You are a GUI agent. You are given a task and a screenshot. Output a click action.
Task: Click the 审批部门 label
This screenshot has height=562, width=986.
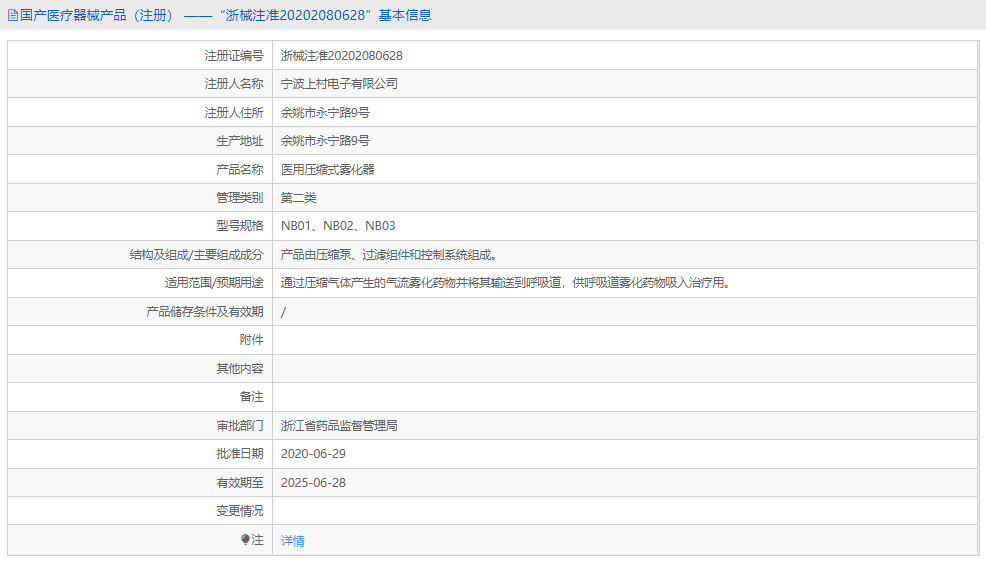tap(240, 426)
